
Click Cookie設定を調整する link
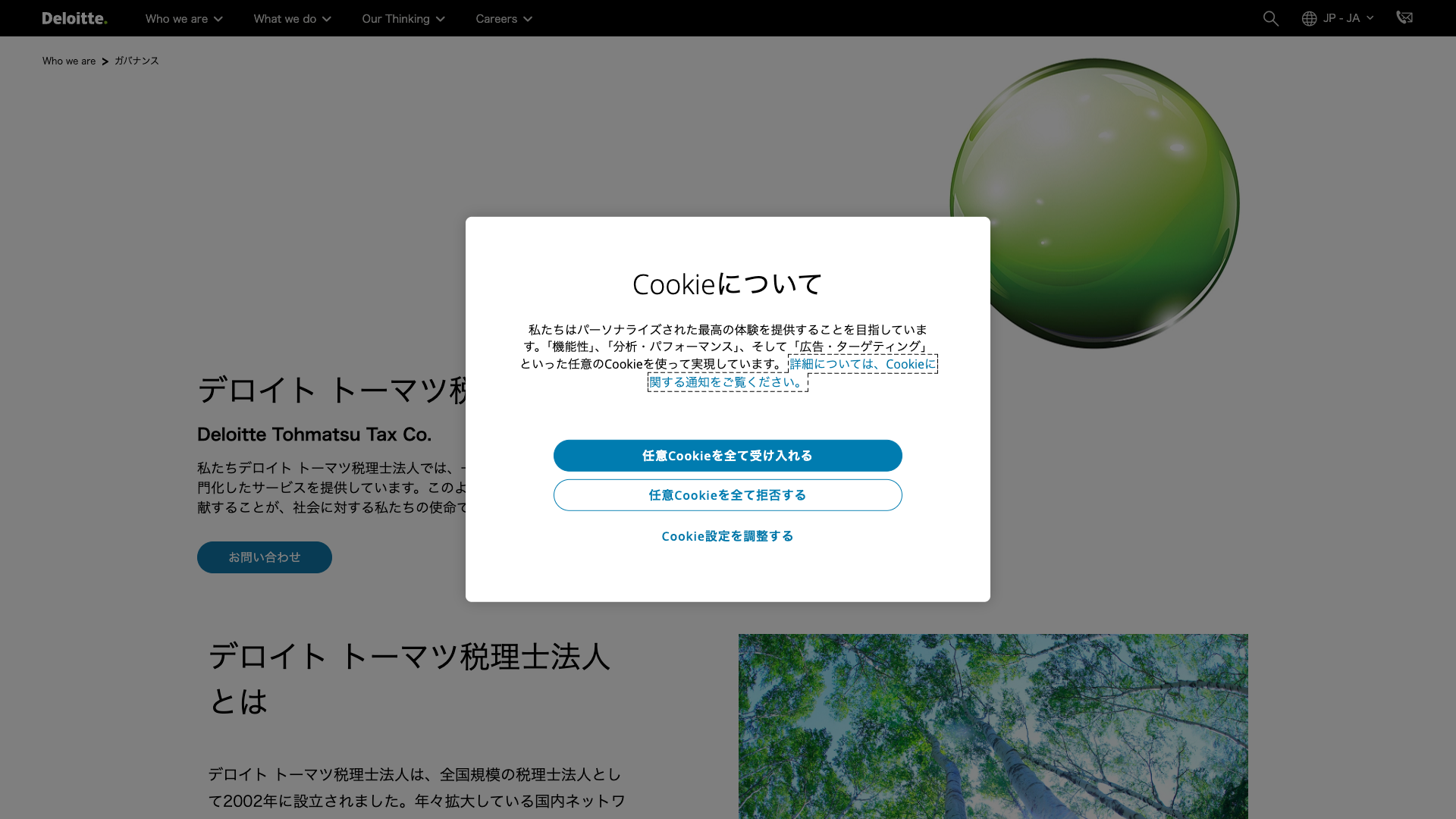point(727,536)
